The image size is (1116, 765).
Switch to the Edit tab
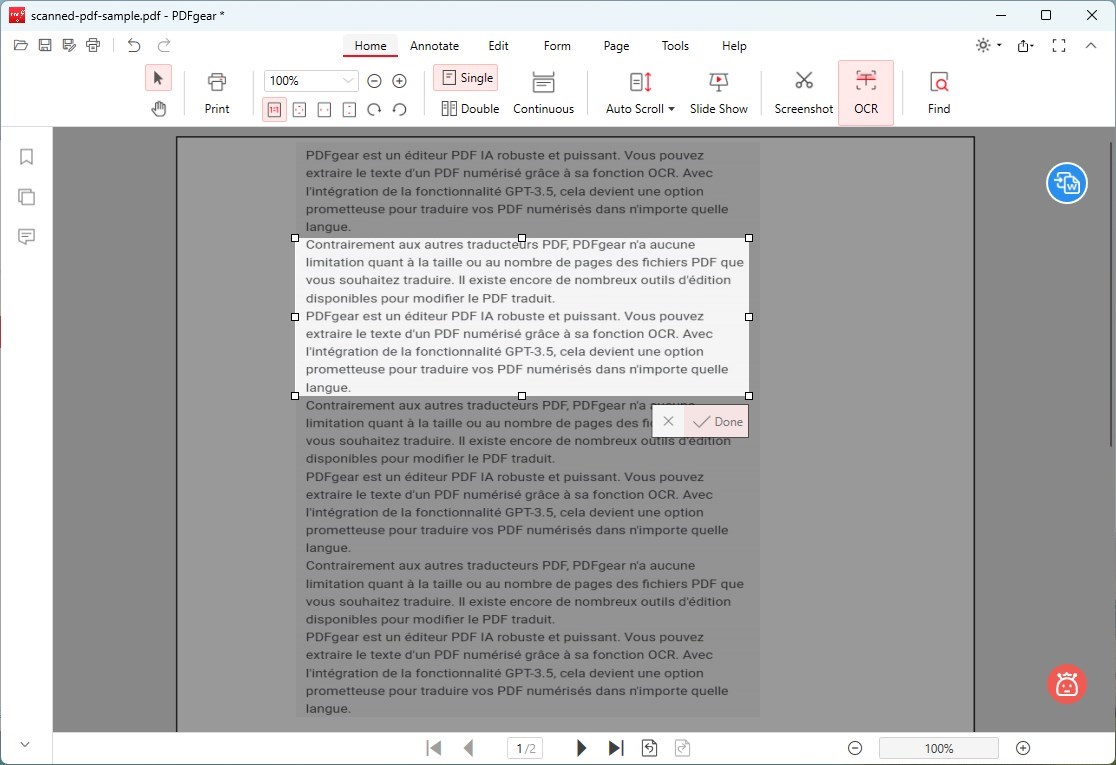[498, 46]
